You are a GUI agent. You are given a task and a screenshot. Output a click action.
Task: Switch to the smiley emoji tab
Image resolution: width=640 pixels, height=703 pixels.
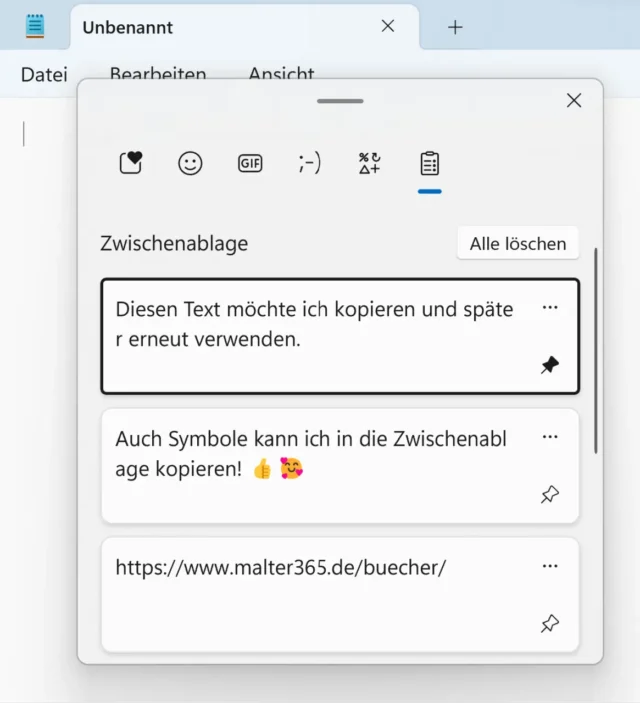tap(190, 163)
